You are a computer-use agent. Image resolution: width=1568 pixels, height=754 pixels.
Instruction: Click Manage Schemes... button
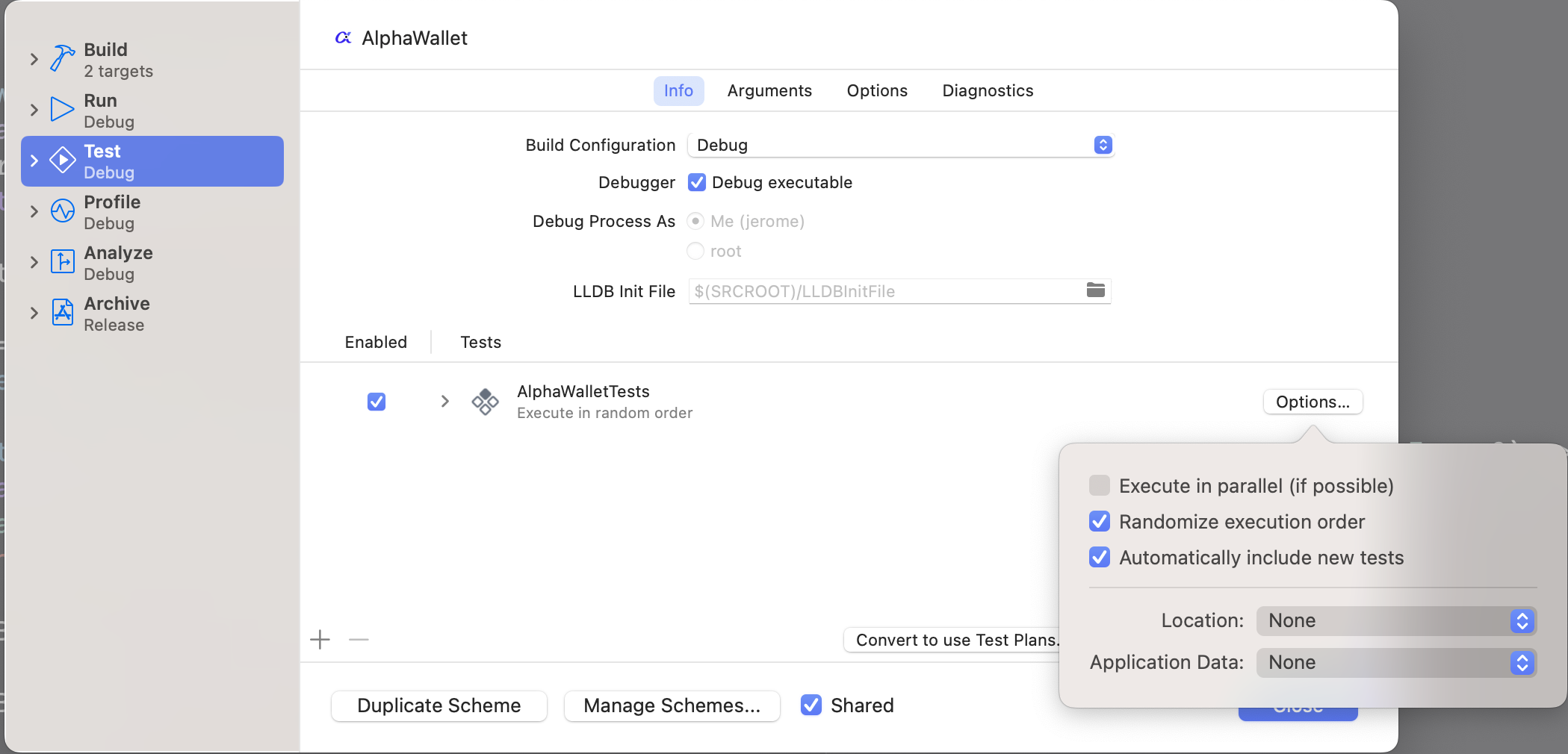[x=672, y=705]
